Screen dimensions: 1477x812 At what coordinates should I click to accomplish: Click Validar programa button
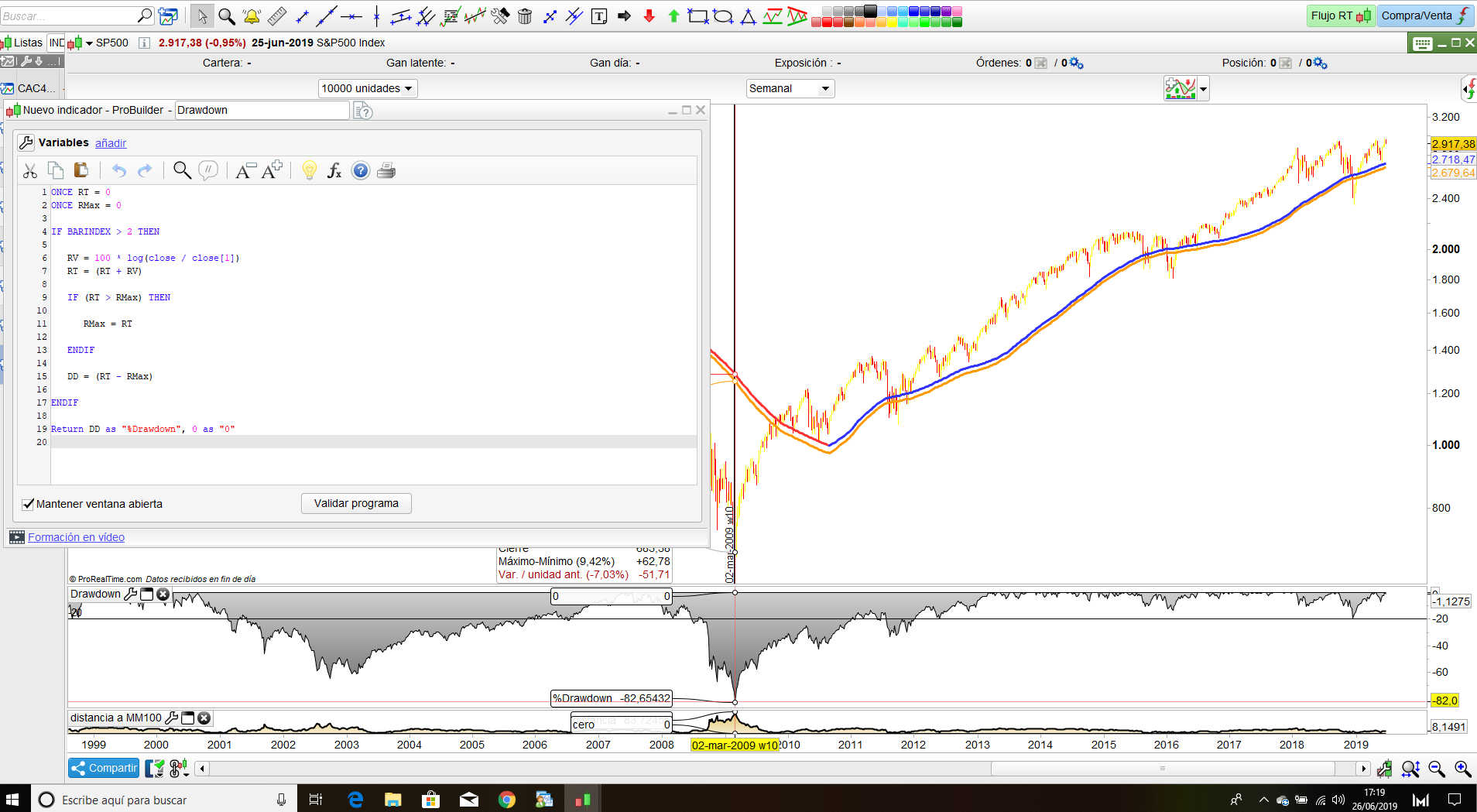click(356, 503)
